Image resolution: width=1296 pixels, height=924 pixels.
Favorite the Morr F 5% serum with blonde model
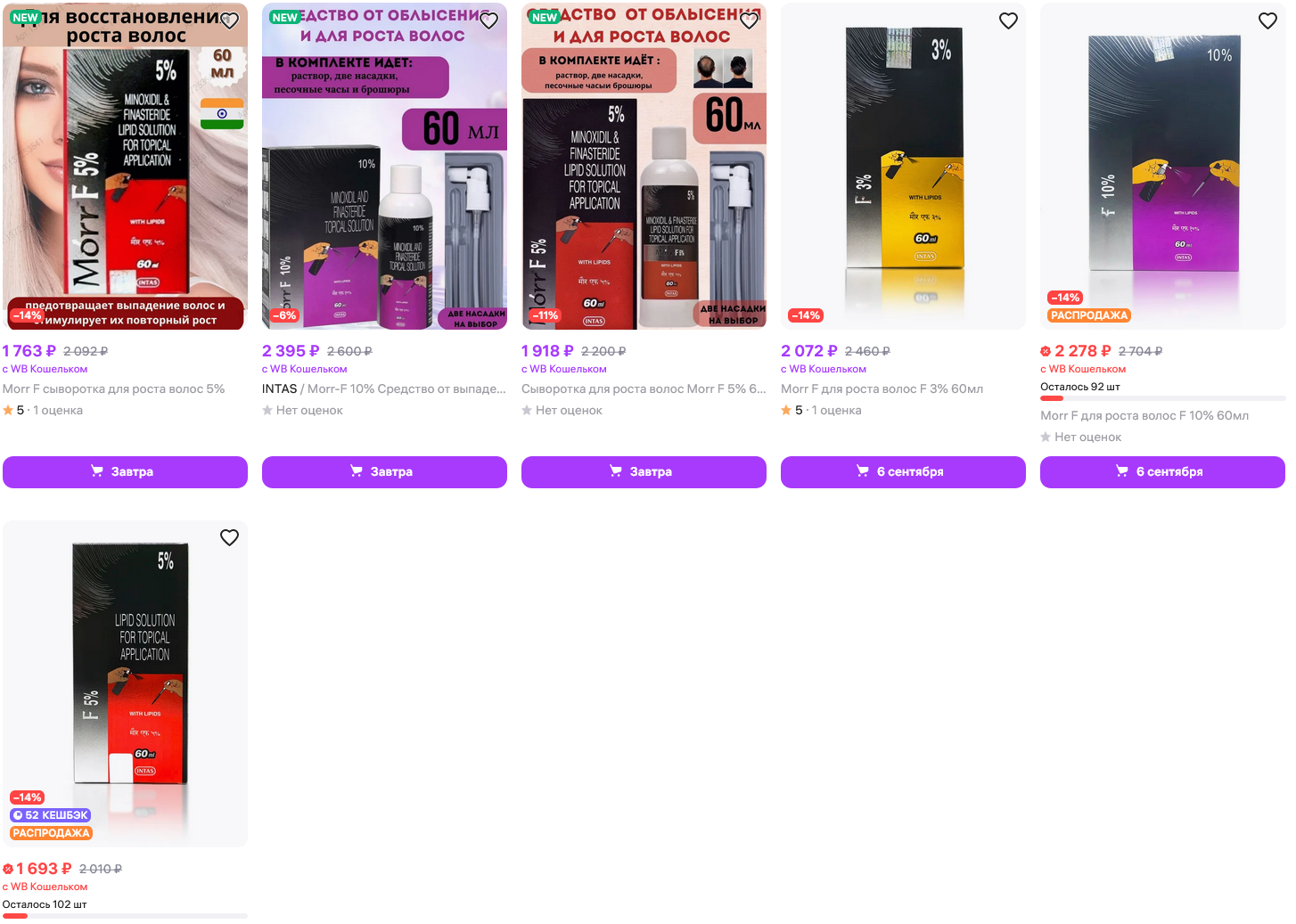(229, 20)
